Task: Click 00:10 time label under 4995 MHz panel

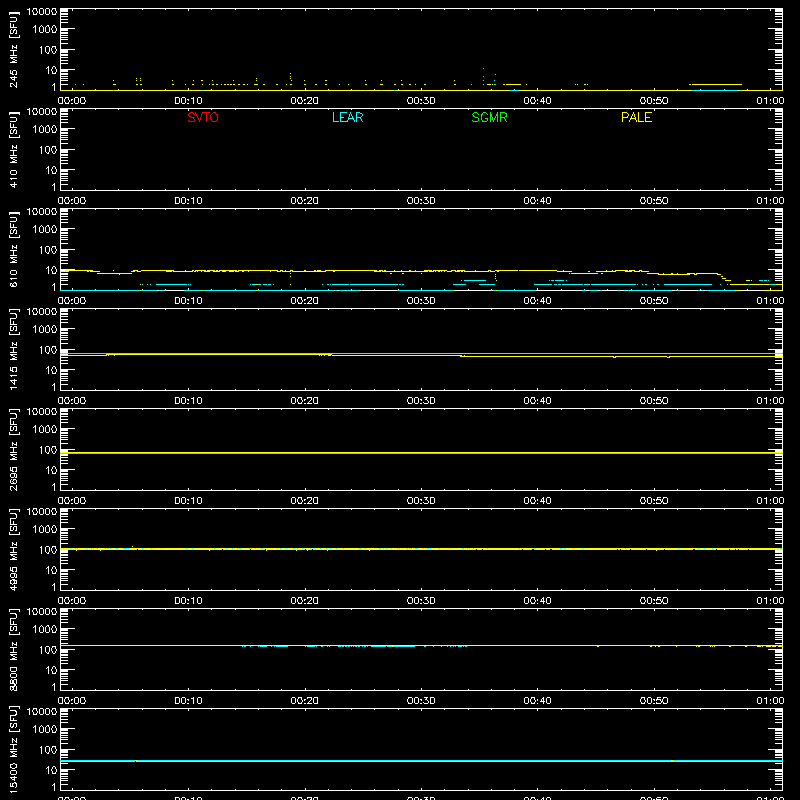Action: pyautogui.click(x=188, y=601)
